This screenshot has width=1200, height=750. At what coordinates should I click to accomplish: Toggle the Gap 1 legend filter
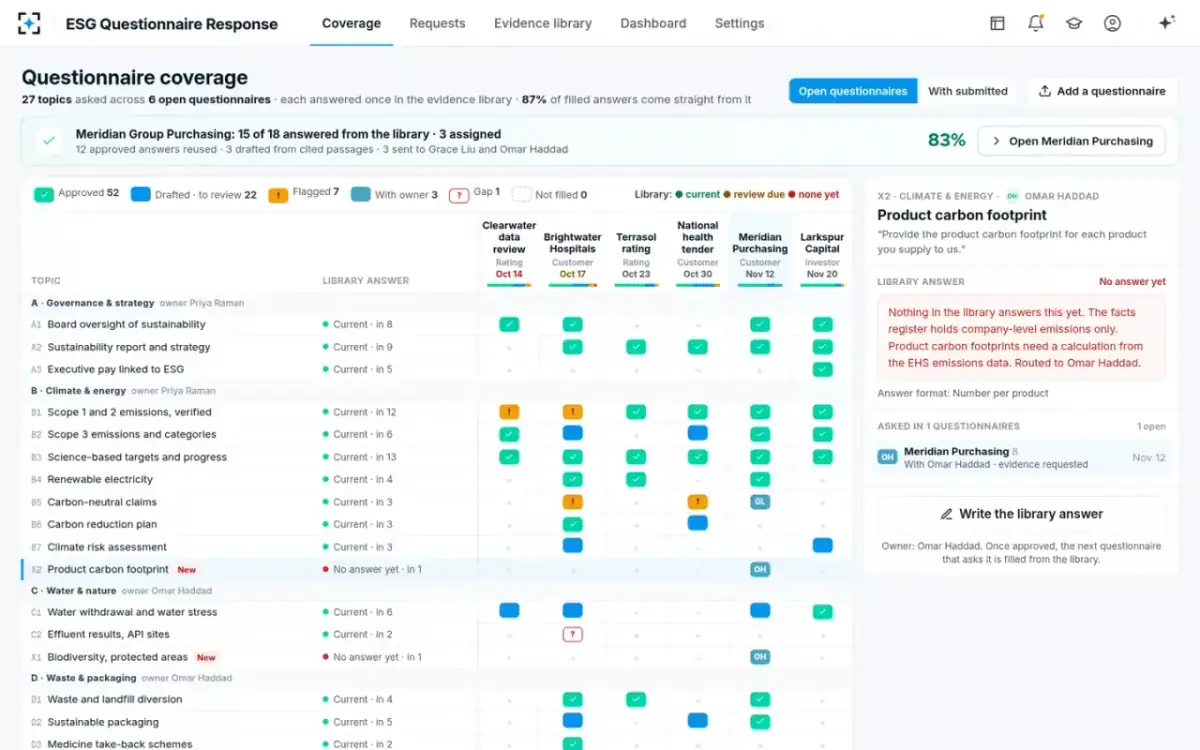tap(475, 194)
